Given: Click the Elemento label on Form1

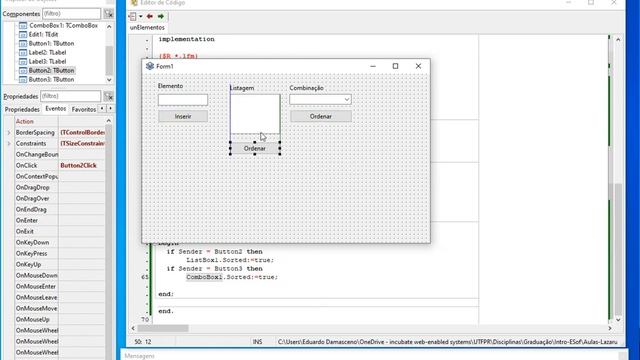Looking at the screenshot, I should pyautogui.click(x=170, y=86).
